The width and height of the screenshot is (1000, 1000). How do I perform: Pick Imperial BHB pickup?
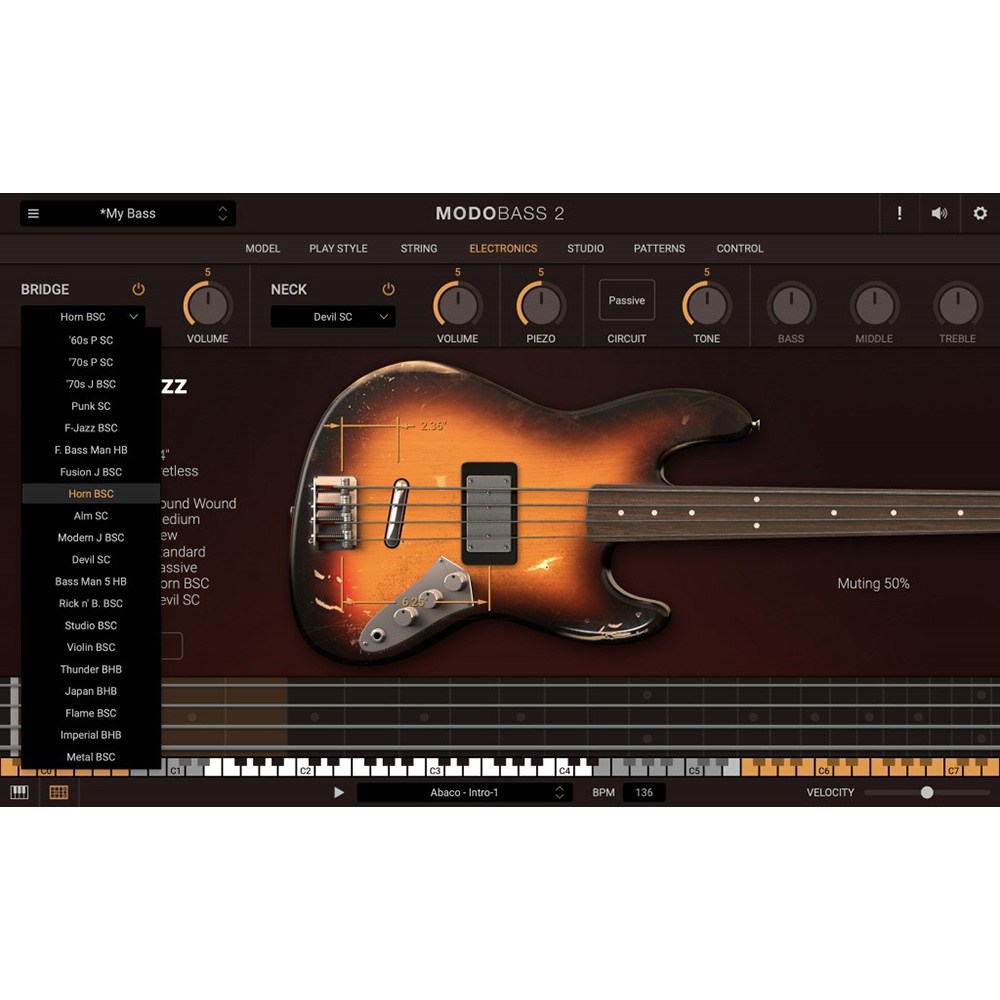click(91, 735)
